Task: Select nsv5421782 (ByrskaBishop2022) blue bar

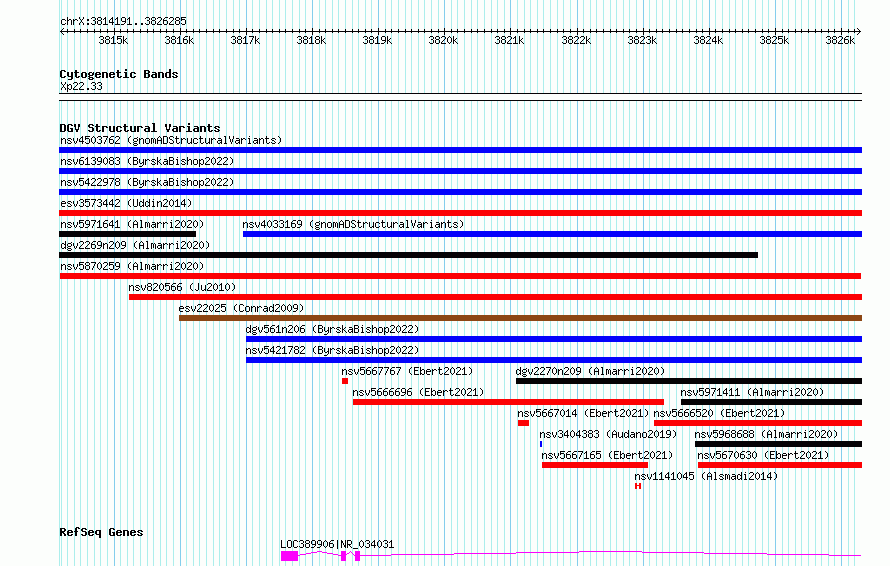Action: [x=554, y=360]
